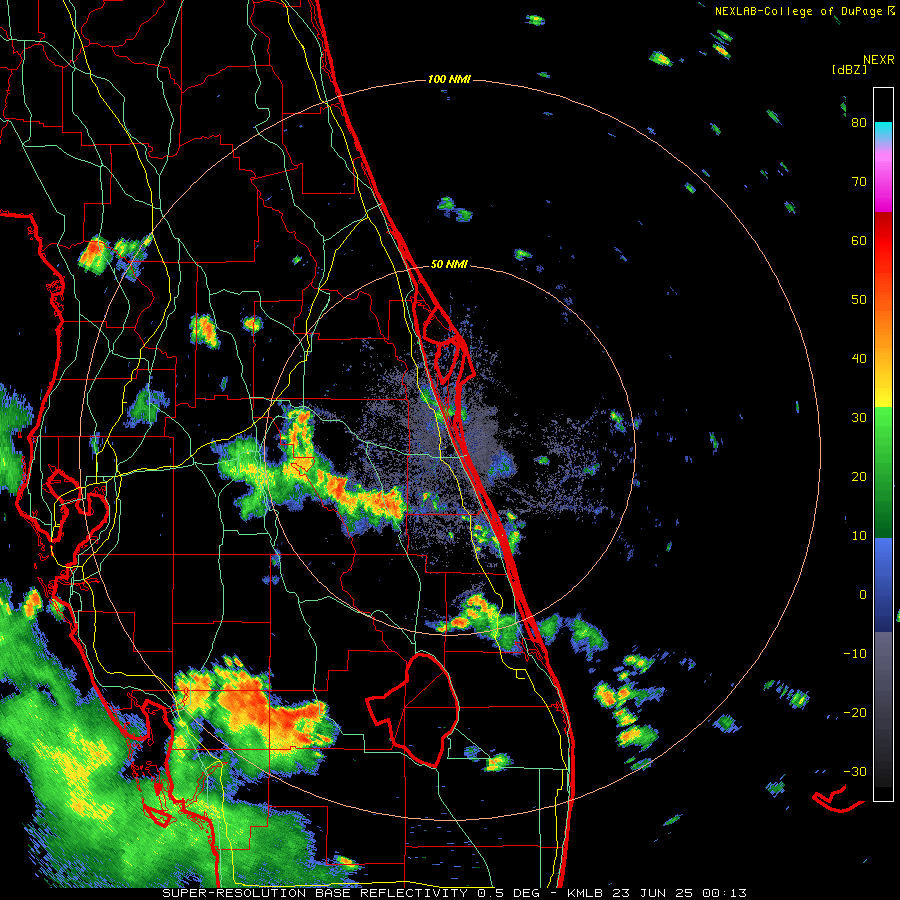The width and height of the screenshot is (900, 900).
Task: Click the pink-magenta band of the color bar
Action: pyautogui.click(x=883, y=178)
